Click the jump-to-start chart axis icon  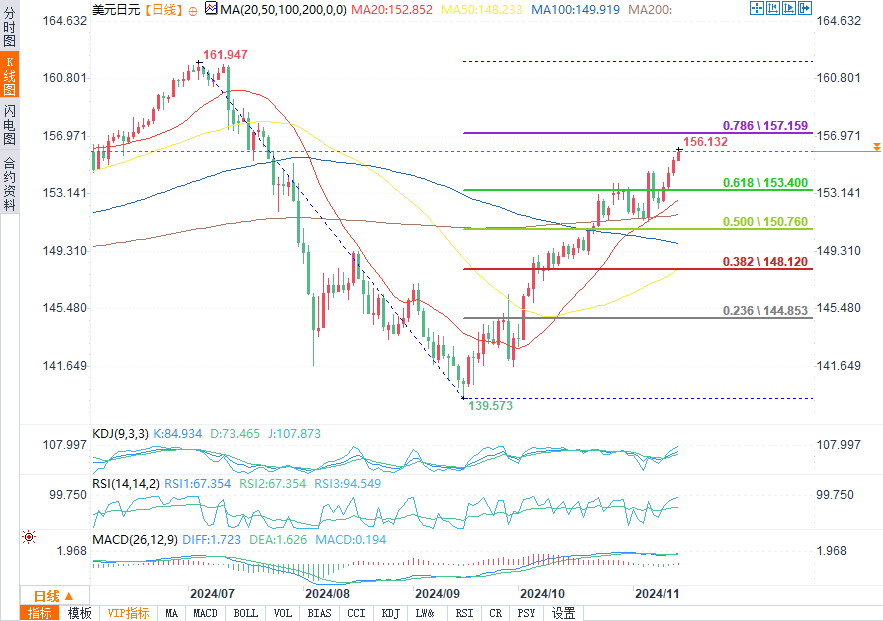coord(773,8)
